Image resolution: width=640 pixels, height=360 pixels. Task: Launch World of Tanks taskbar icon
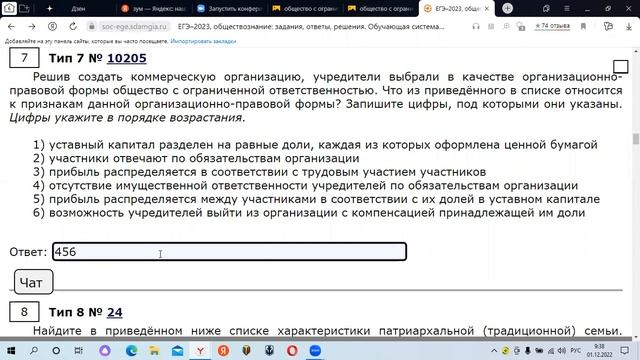(246, 351)
